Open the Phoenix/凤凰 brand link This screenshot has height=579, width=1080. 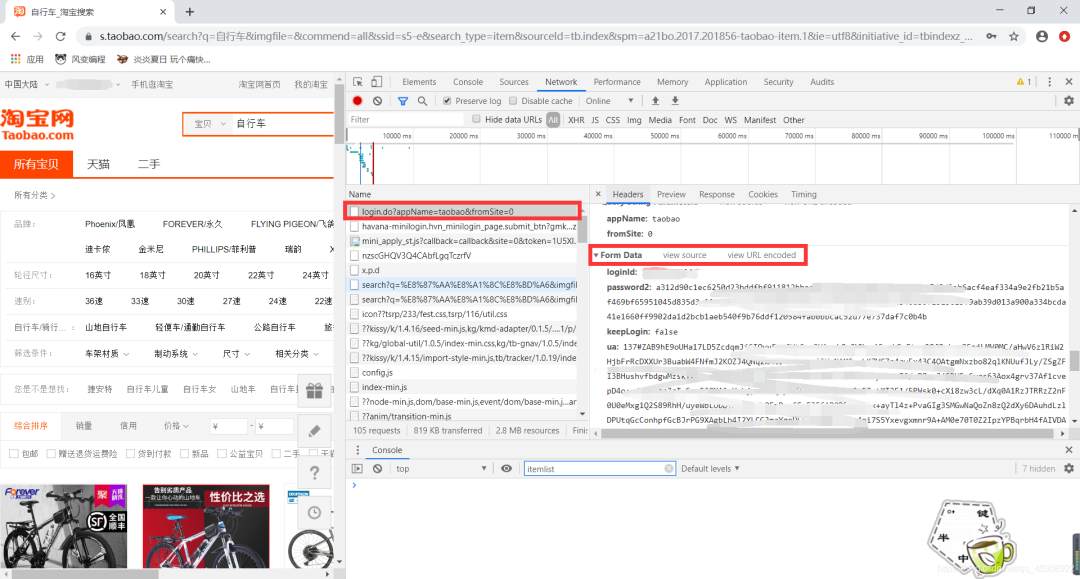[110, 224]
